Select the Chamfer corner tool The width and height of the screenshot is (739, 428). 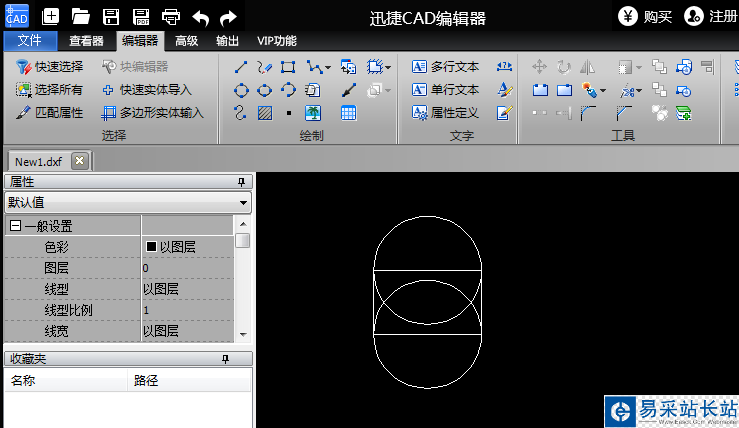[x=624, y=113]
